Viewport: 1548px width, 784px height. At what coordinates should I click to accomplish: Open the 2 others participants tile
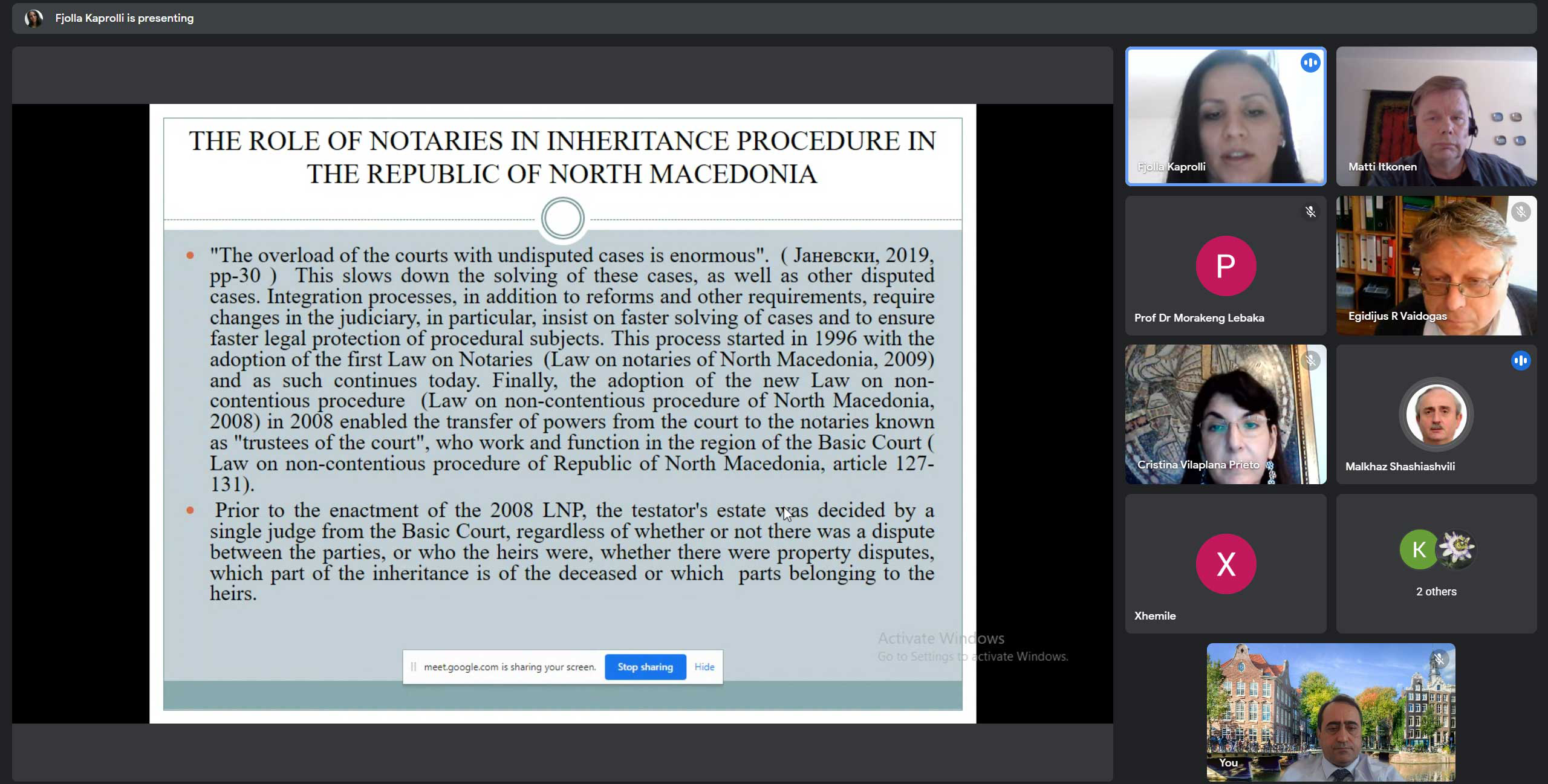pyautogui.click(x=1436, y=591)
